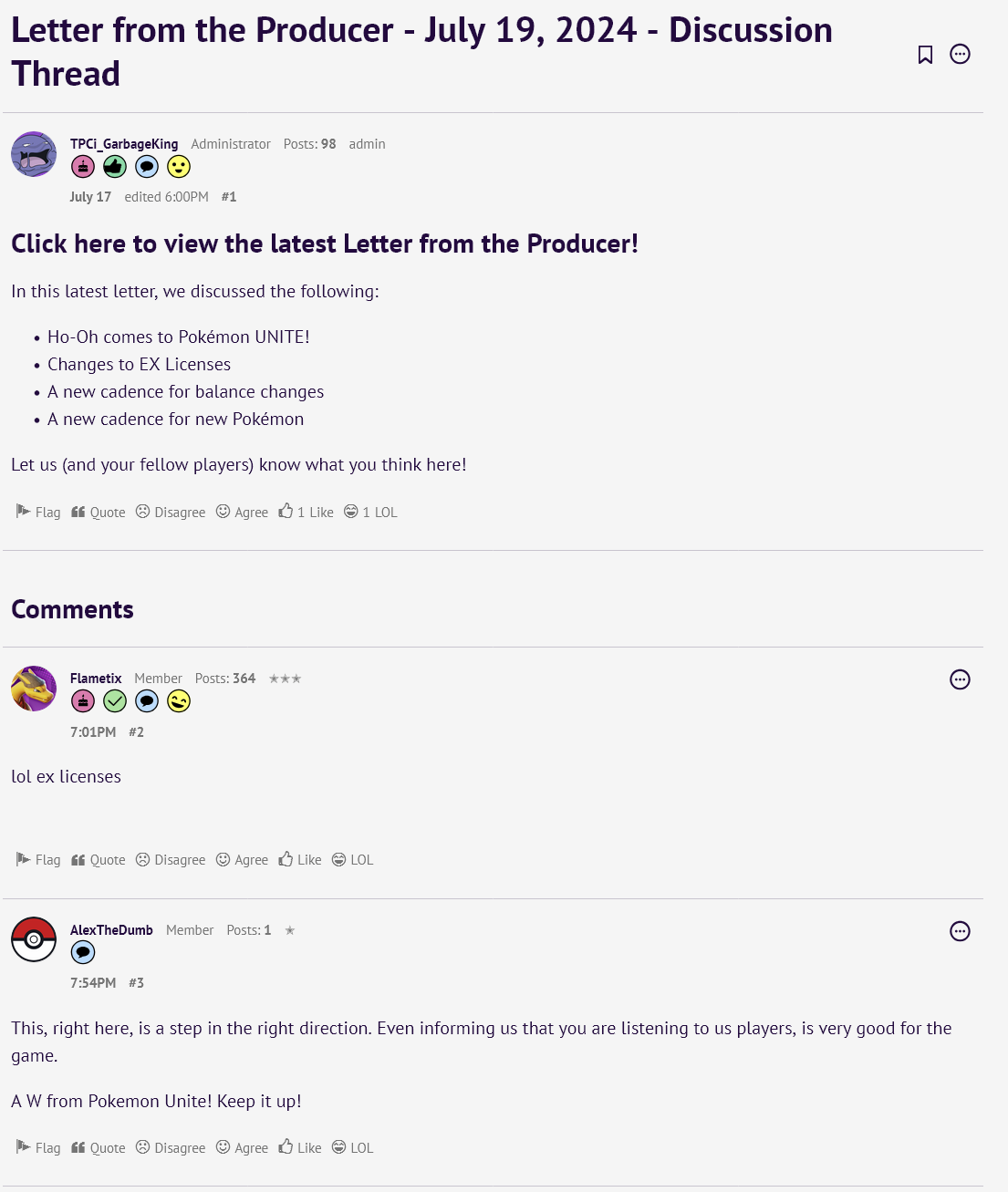Viewport: 1008px width, 1192px height.
Task: Like the admin's first post
Action: pos(307,513)
